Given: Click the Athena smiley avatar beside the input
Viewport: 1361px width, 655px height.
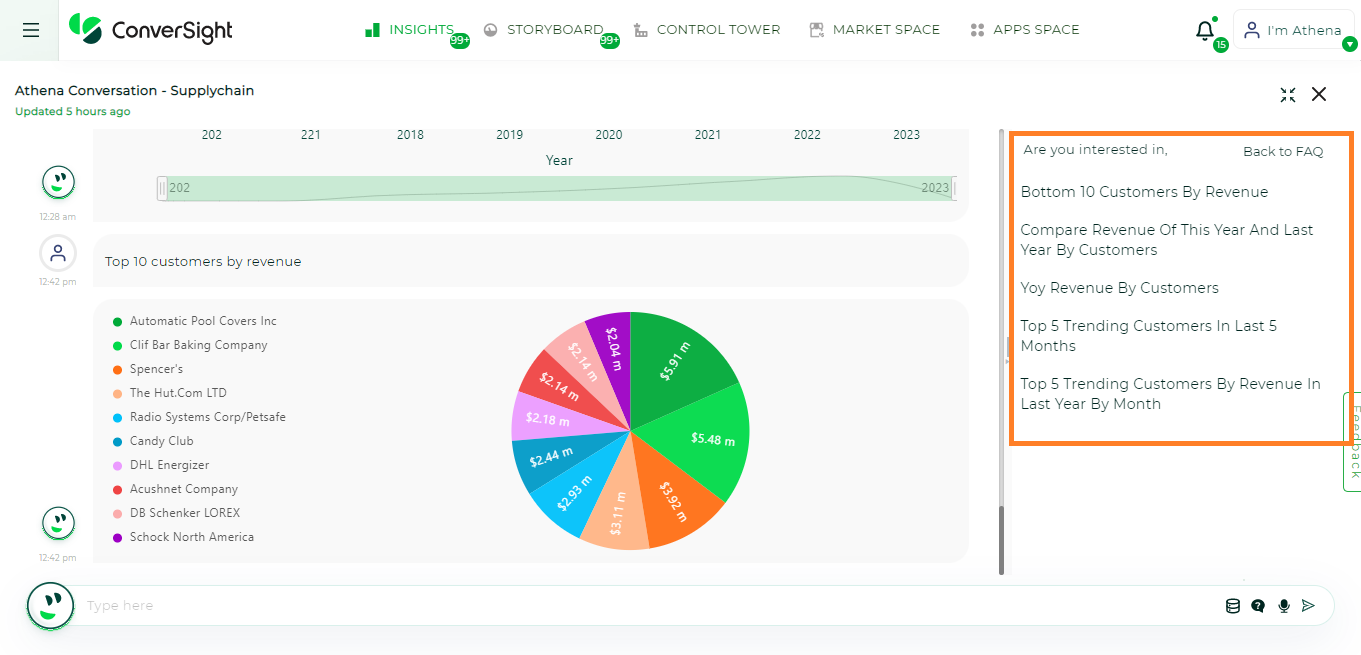Looking at the screenshot, I should coord(50,605).
